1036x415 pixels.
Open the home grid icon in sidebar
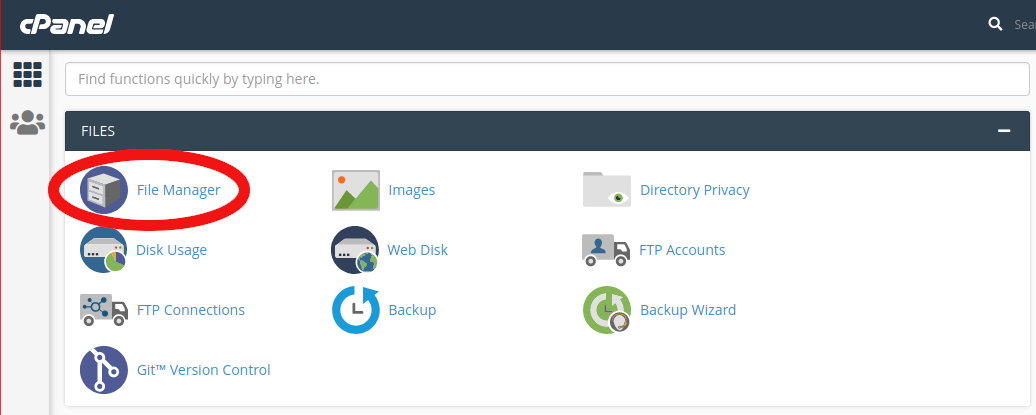point(27,75)
